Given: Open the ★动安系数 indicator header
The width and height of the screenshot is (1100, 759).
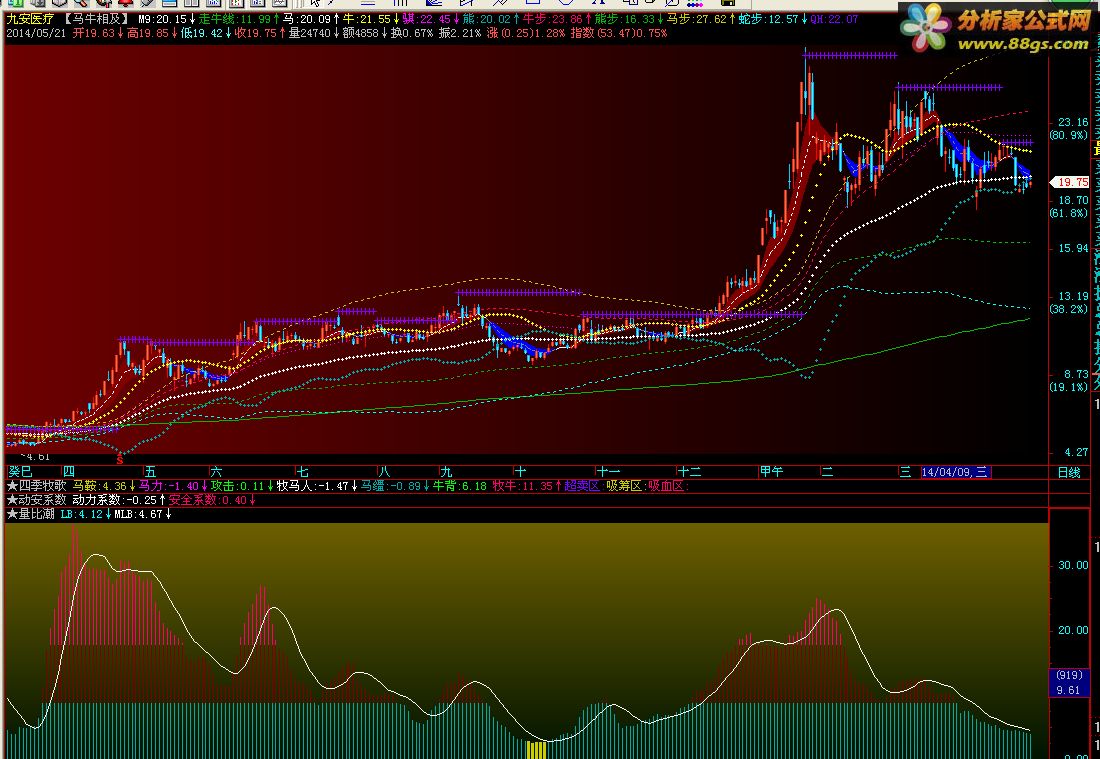Looking at the screenshot, I should pos(36,499).
